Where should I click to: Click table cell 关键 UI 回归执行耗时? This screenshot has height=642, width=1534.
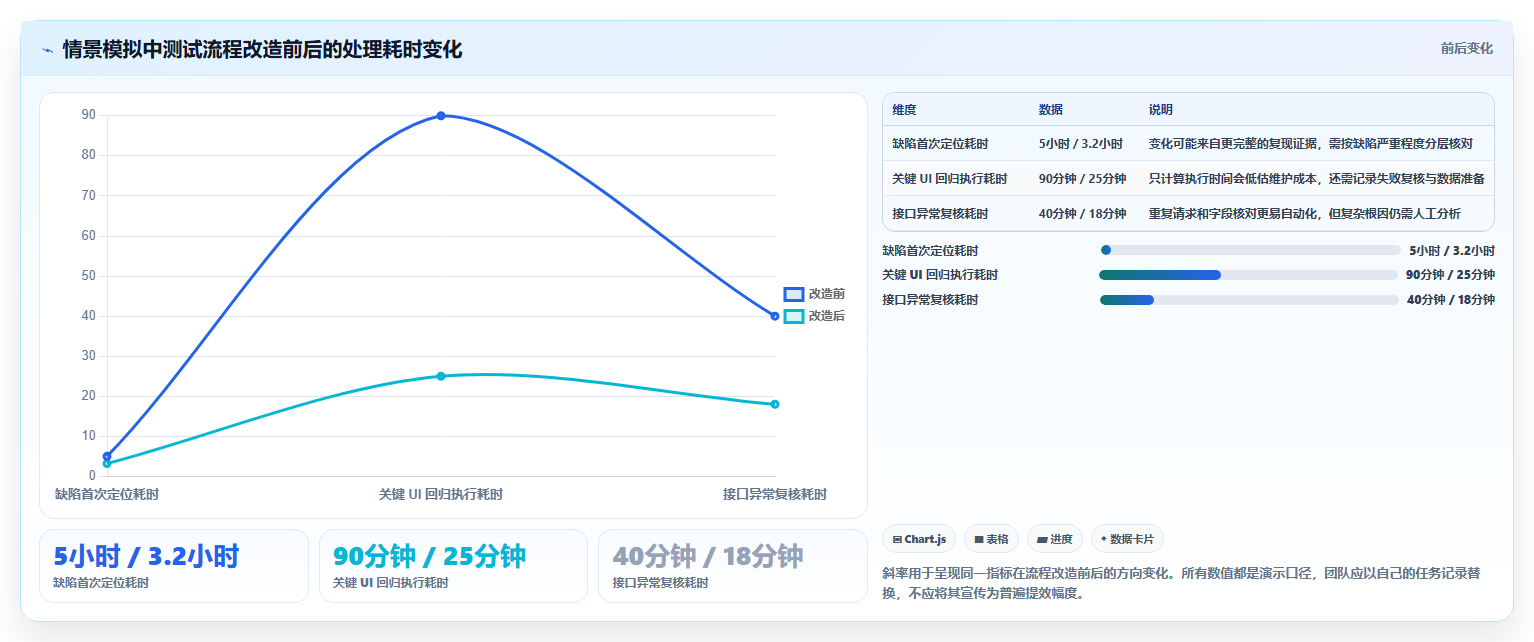[950, 179]
